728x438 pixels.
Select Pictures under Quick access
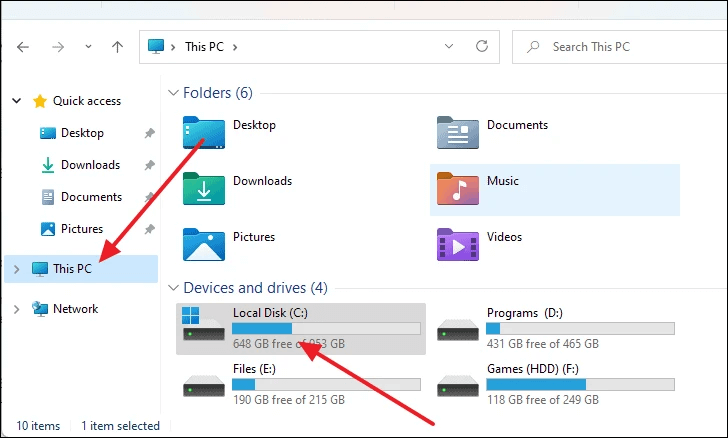81,229
